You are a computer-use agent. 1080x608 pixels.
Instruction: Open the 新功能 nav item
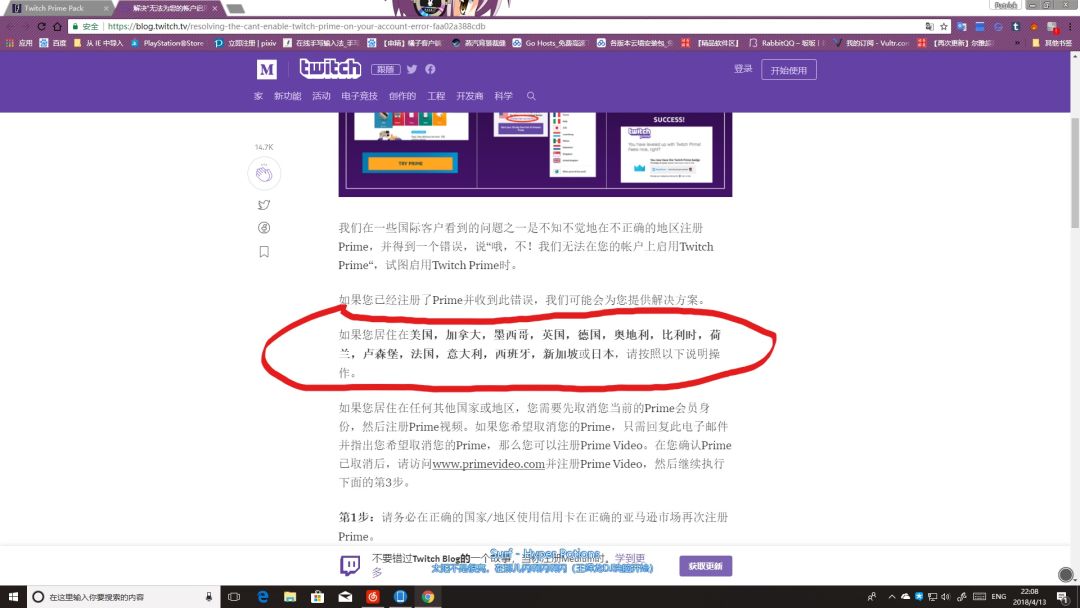(287, 96)
